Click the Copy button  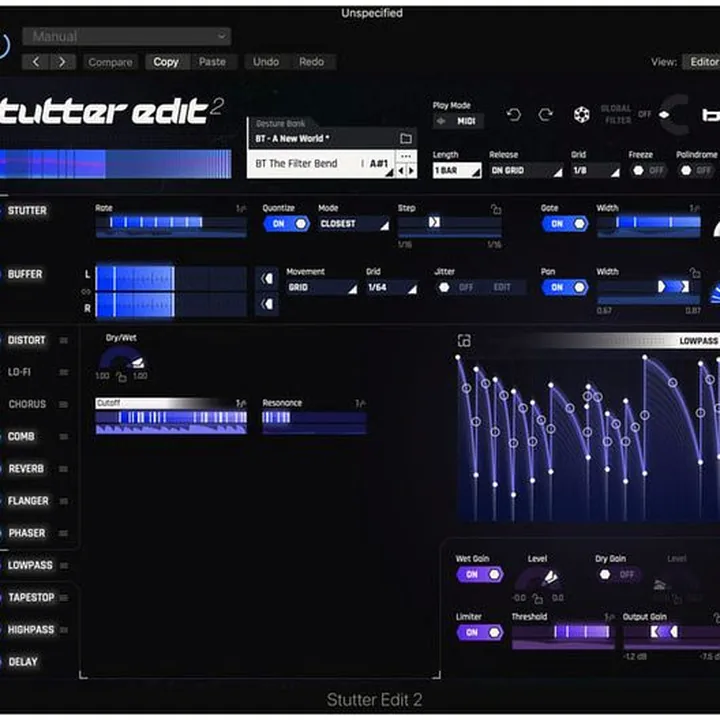pyautogui.click(x=166, y=62)
